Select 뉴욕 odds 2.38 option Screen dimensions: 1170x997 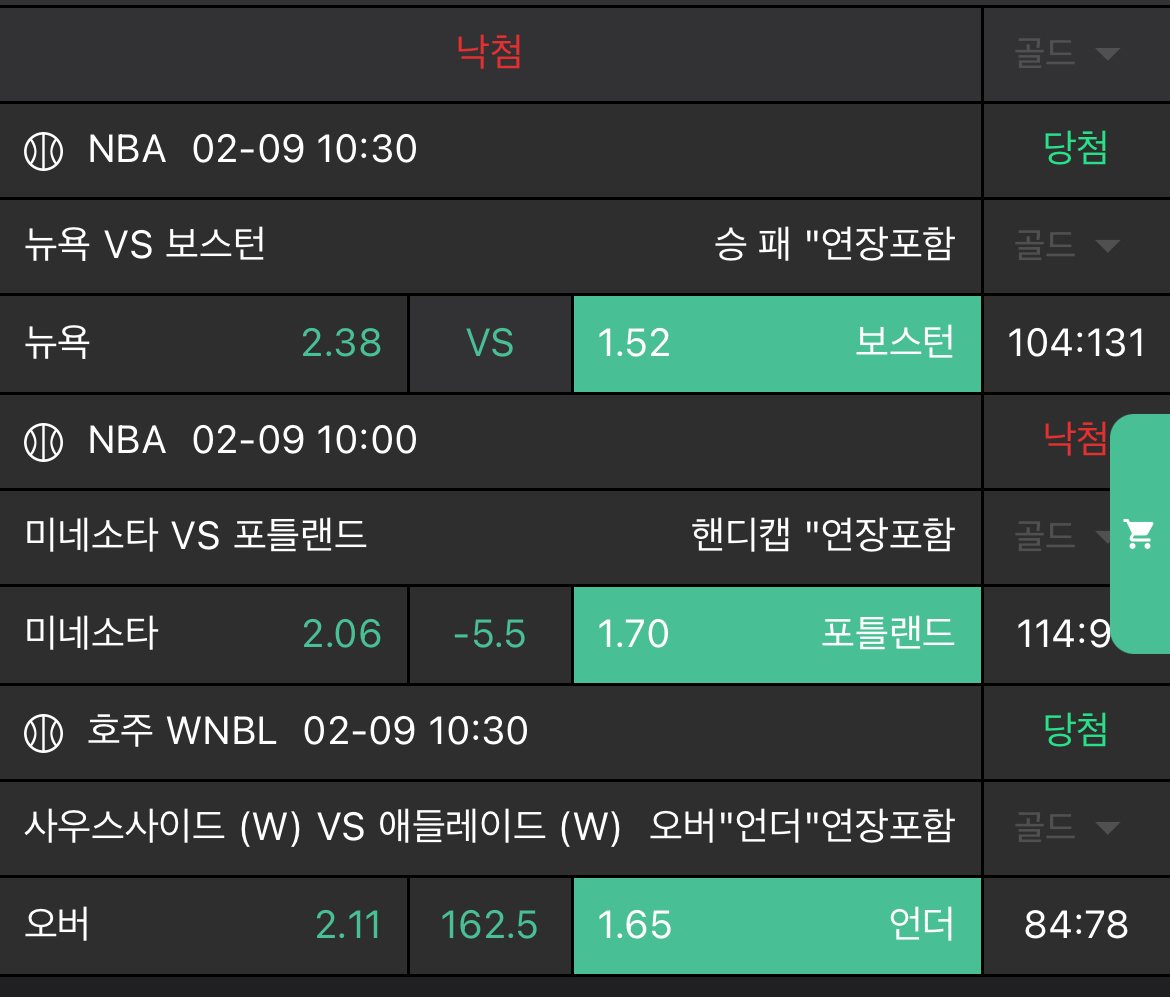(204, 344)
